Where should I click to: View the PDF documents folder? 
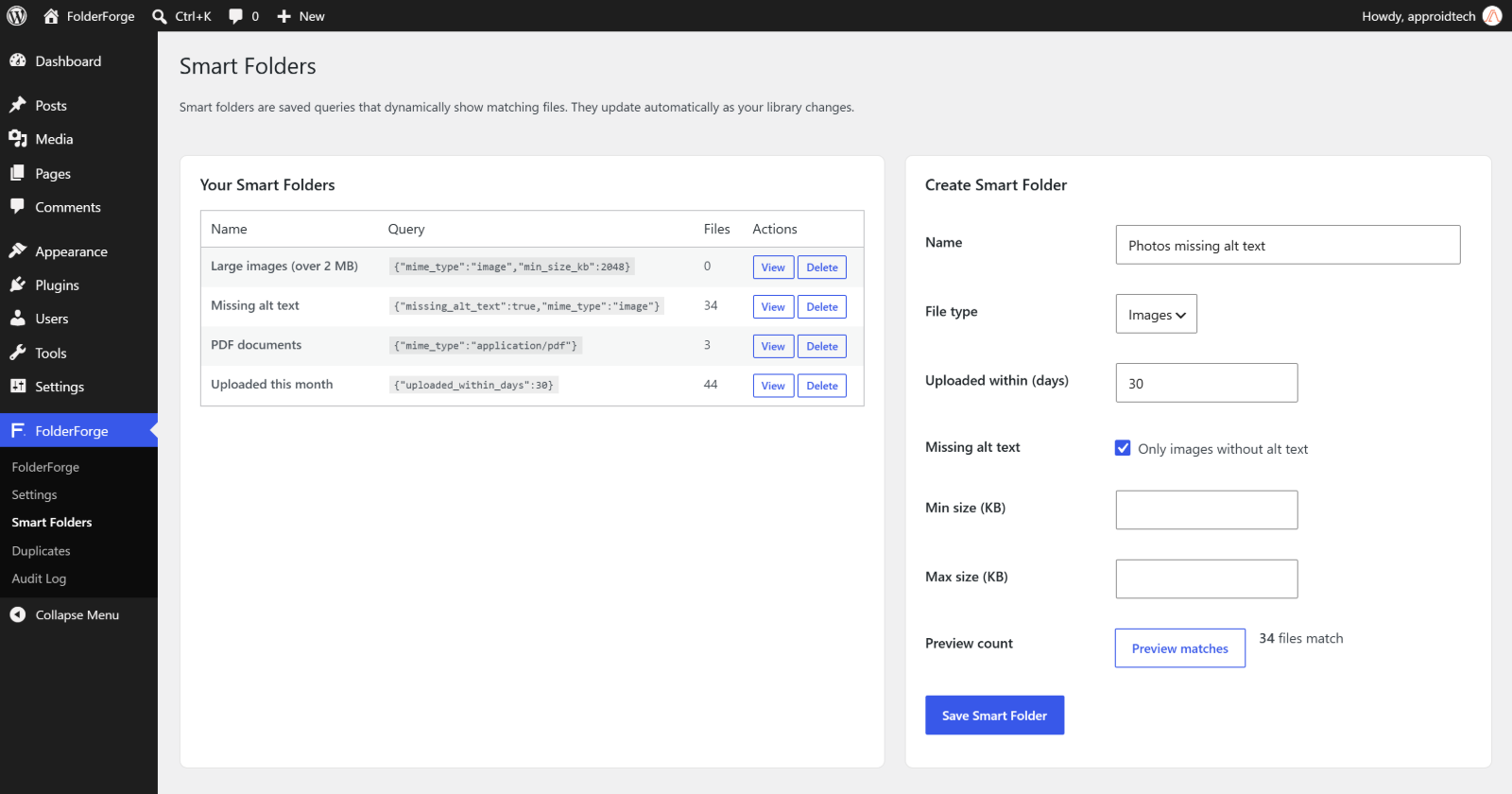(x=773, y=347)
